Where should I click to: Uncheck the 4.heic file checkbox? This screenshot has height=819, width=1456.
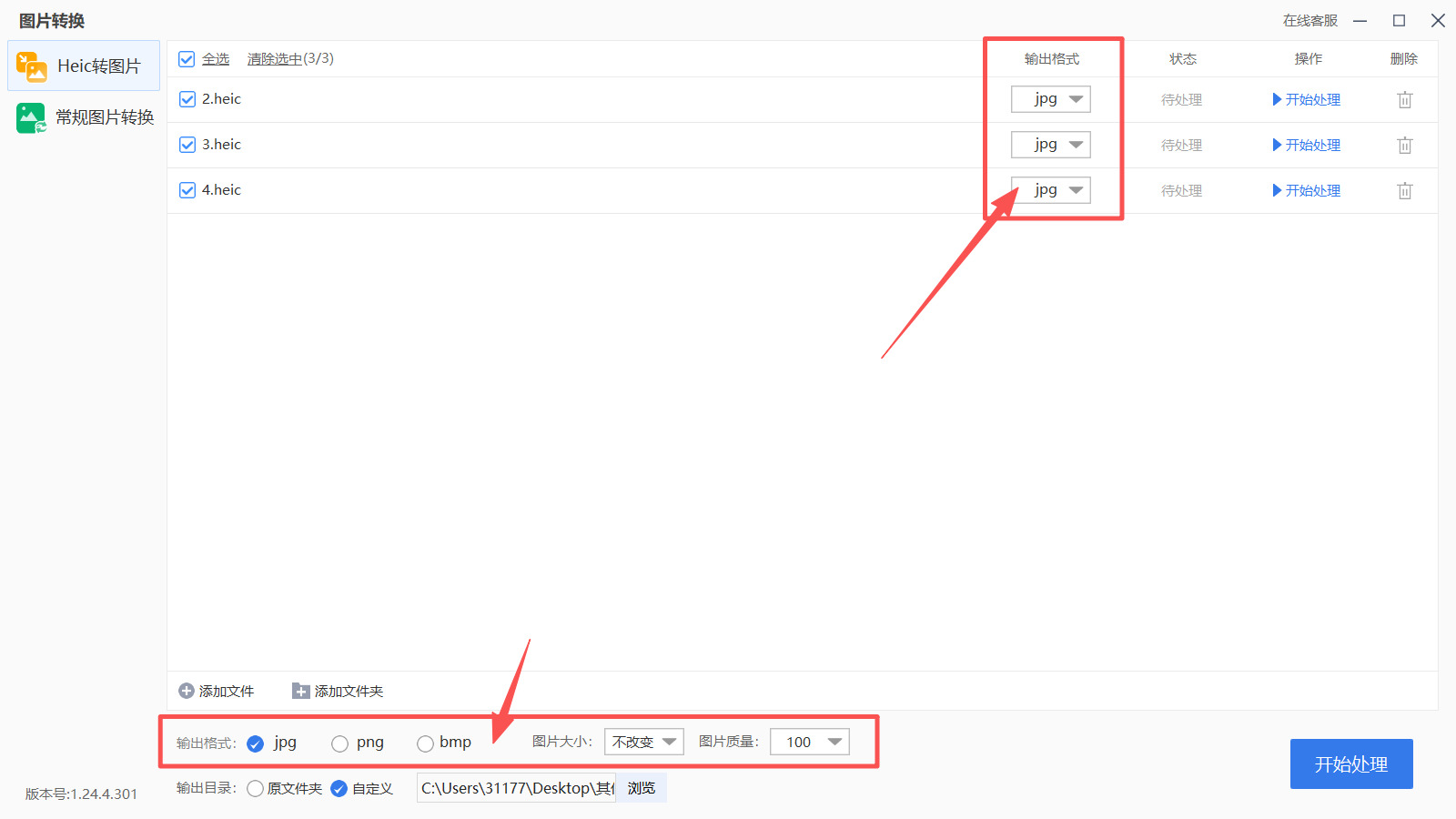(187, 190)
